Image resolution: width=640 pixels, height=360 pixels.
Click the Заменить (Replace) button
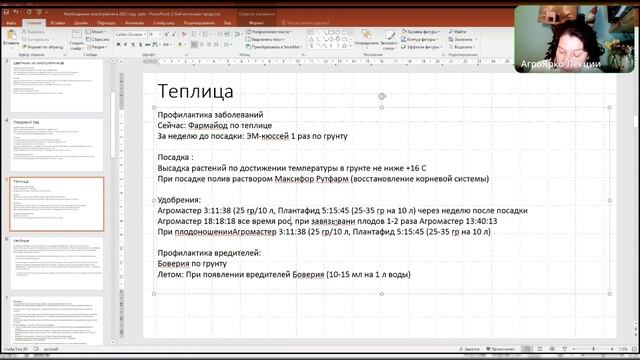(463, 39)
